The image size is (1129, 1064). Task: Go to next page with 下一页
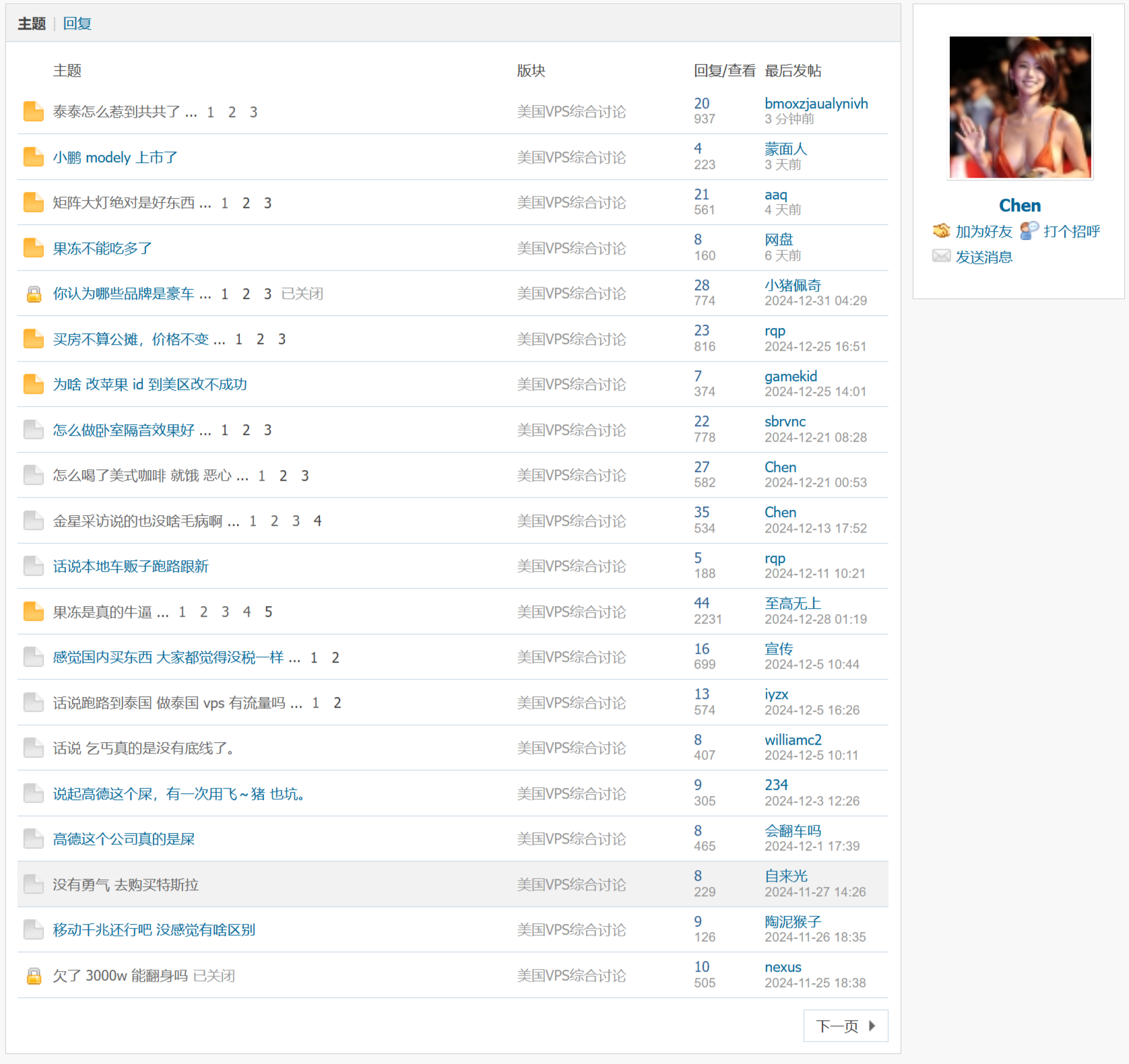tap(845, 1026)
